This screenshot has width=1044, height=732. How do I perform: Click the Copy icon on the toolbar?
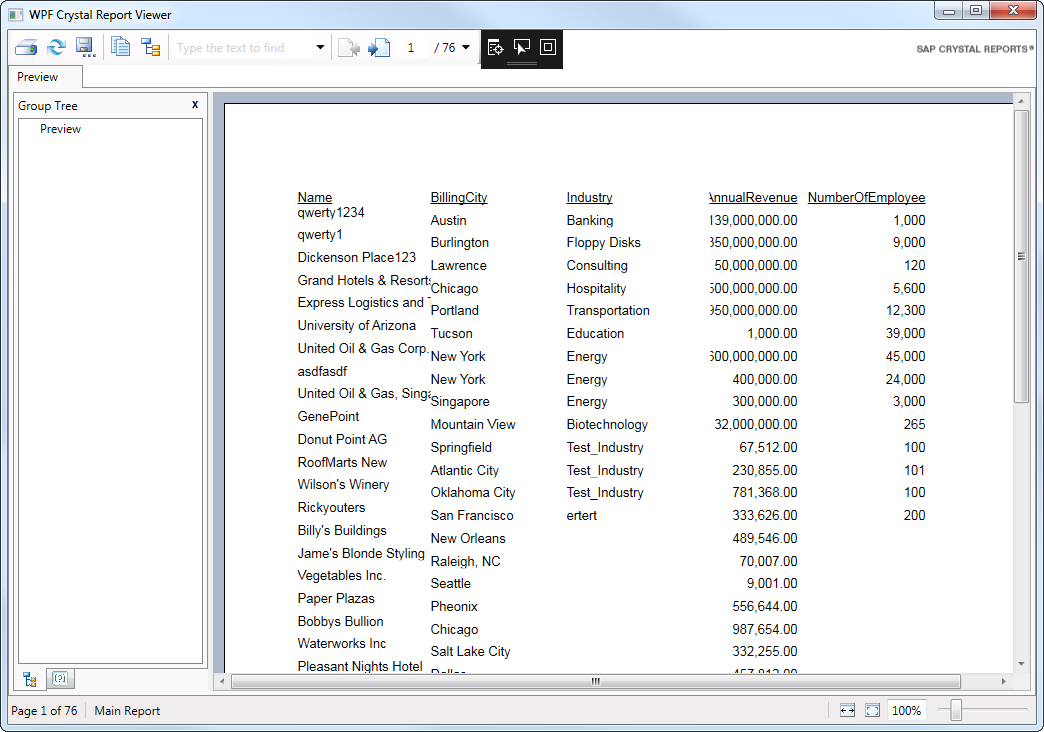(119, 46)
